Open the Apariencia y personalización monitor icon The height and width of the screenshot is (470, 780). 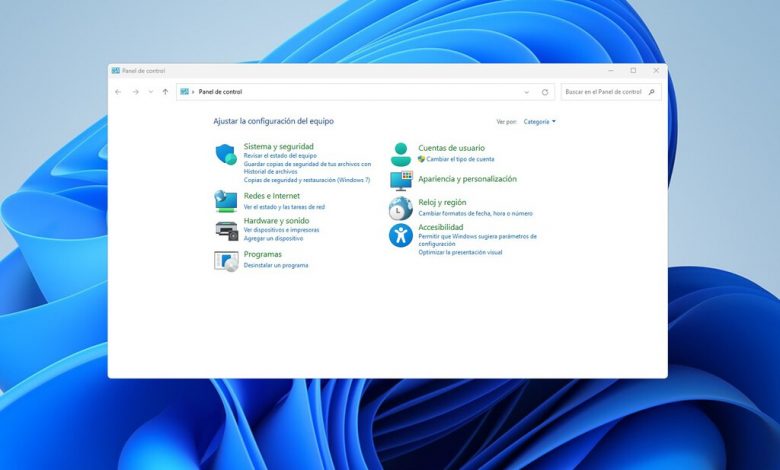(401, 181)
